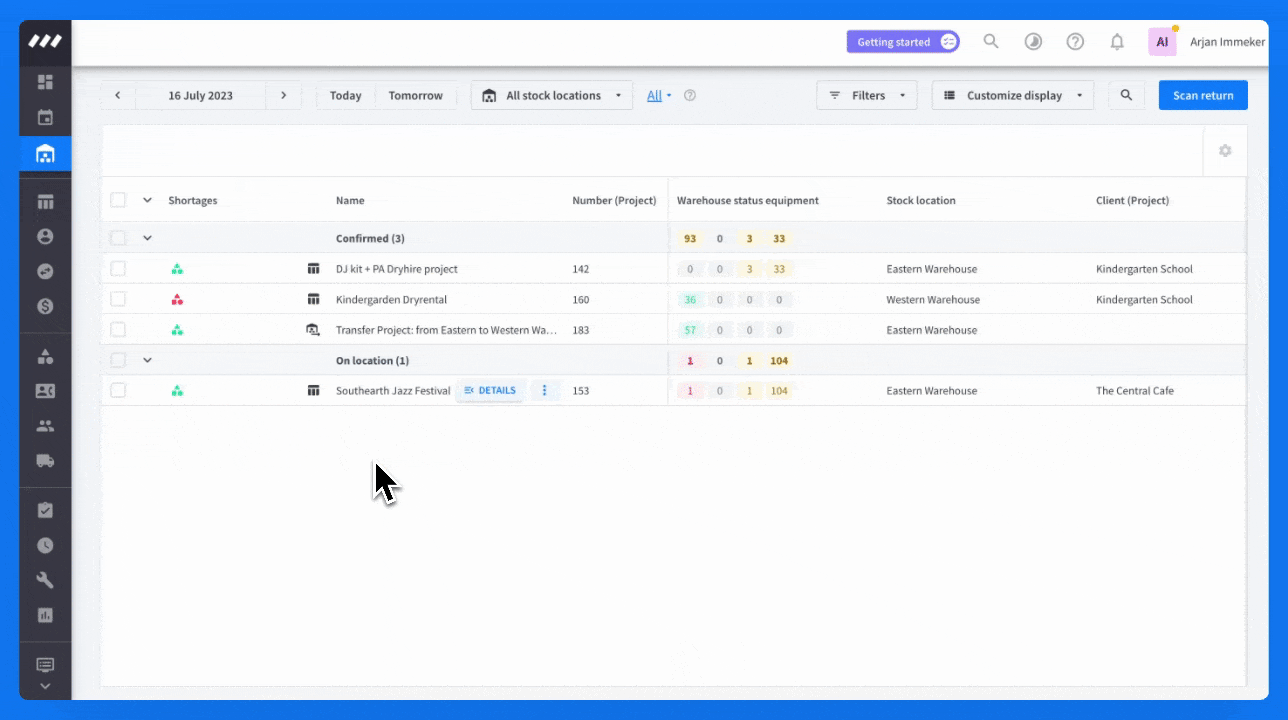Click the search magnifier beside Customize display
Screen dimensions: 1288x720
coord(1126,96)
